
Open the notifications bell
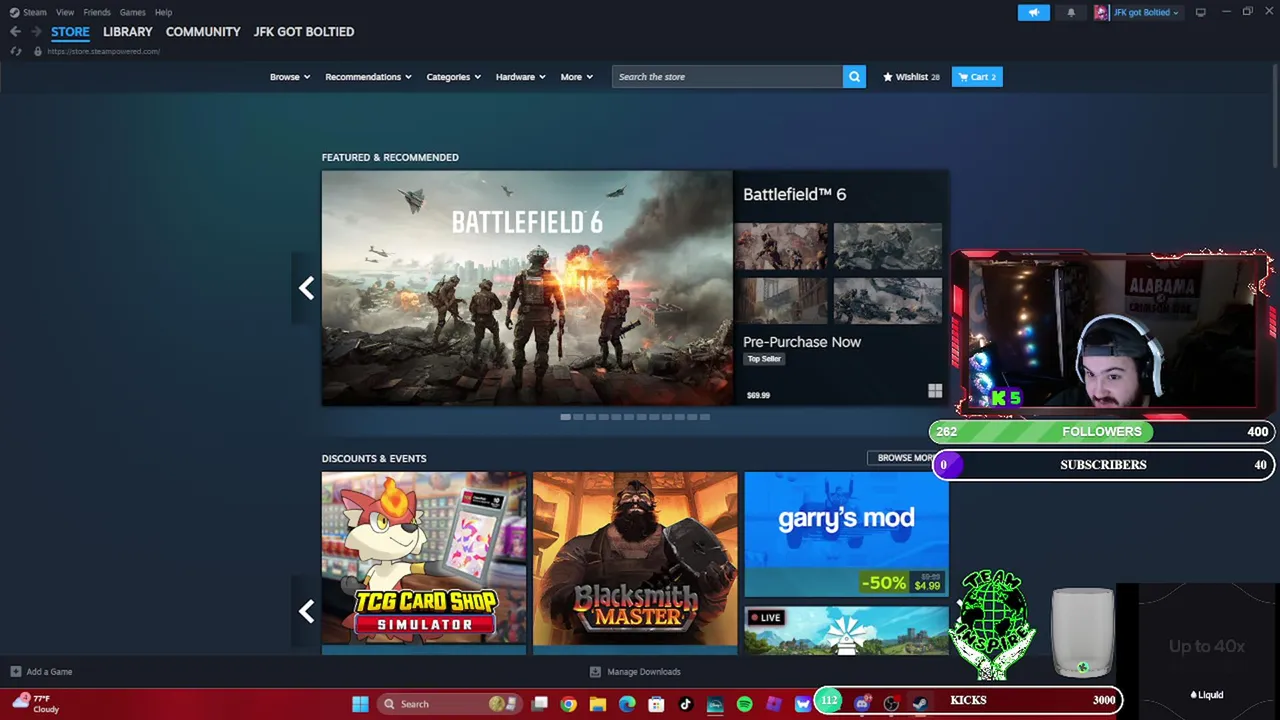pyautogui.click(x=1071, y=12)
